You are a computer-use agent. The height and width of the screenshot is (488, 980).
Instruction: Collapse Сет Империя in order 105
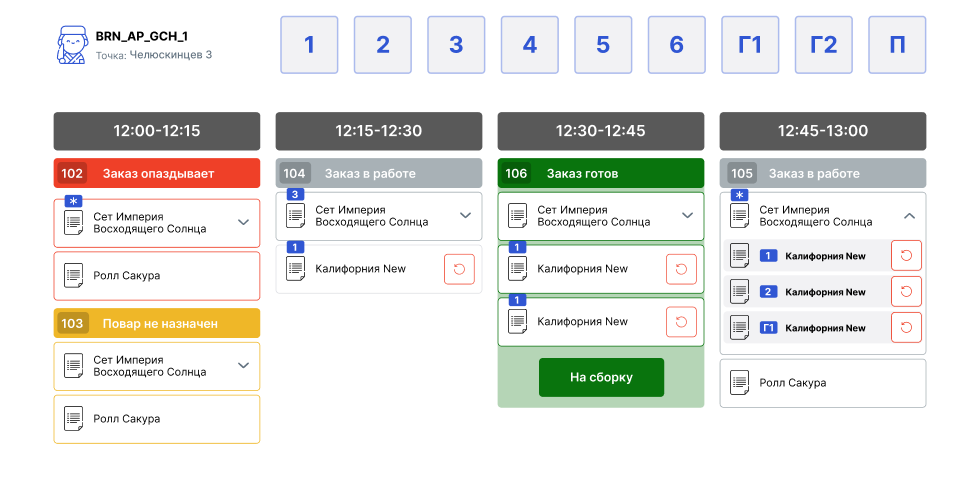point(909,216)
